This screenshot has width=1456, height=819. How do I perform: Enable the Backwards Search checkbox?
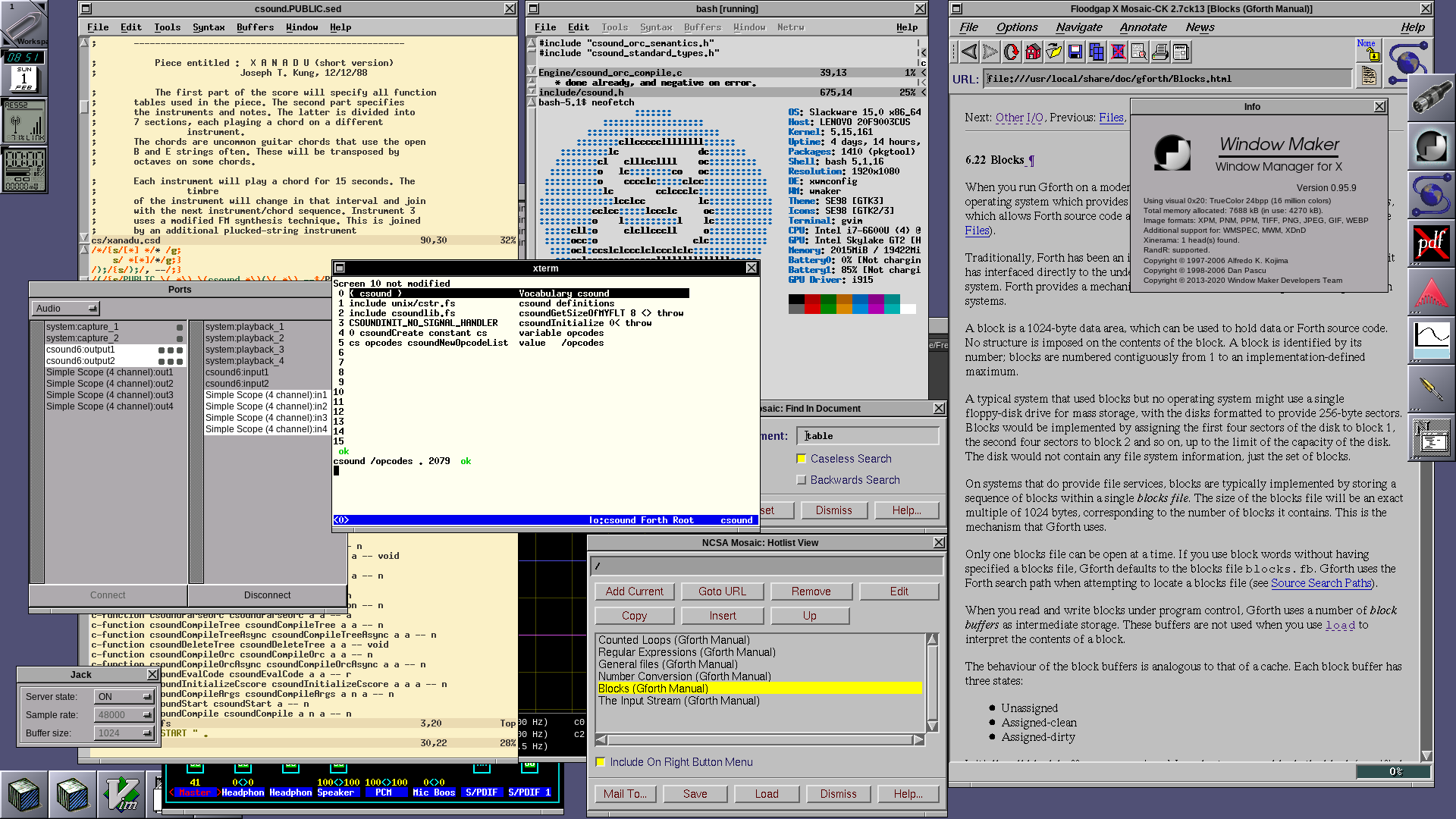801,480
